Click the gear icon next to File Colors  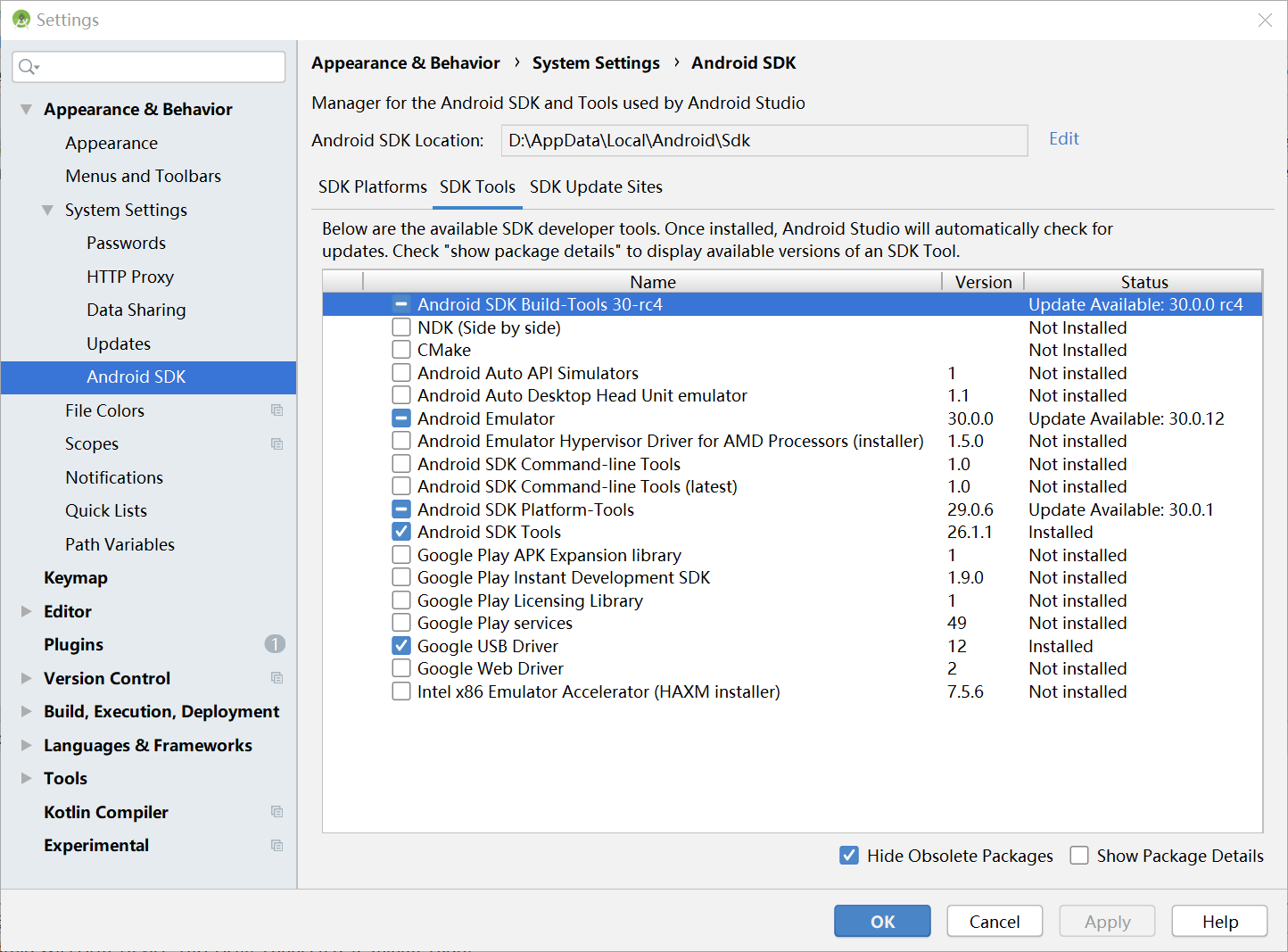(277, 410)
